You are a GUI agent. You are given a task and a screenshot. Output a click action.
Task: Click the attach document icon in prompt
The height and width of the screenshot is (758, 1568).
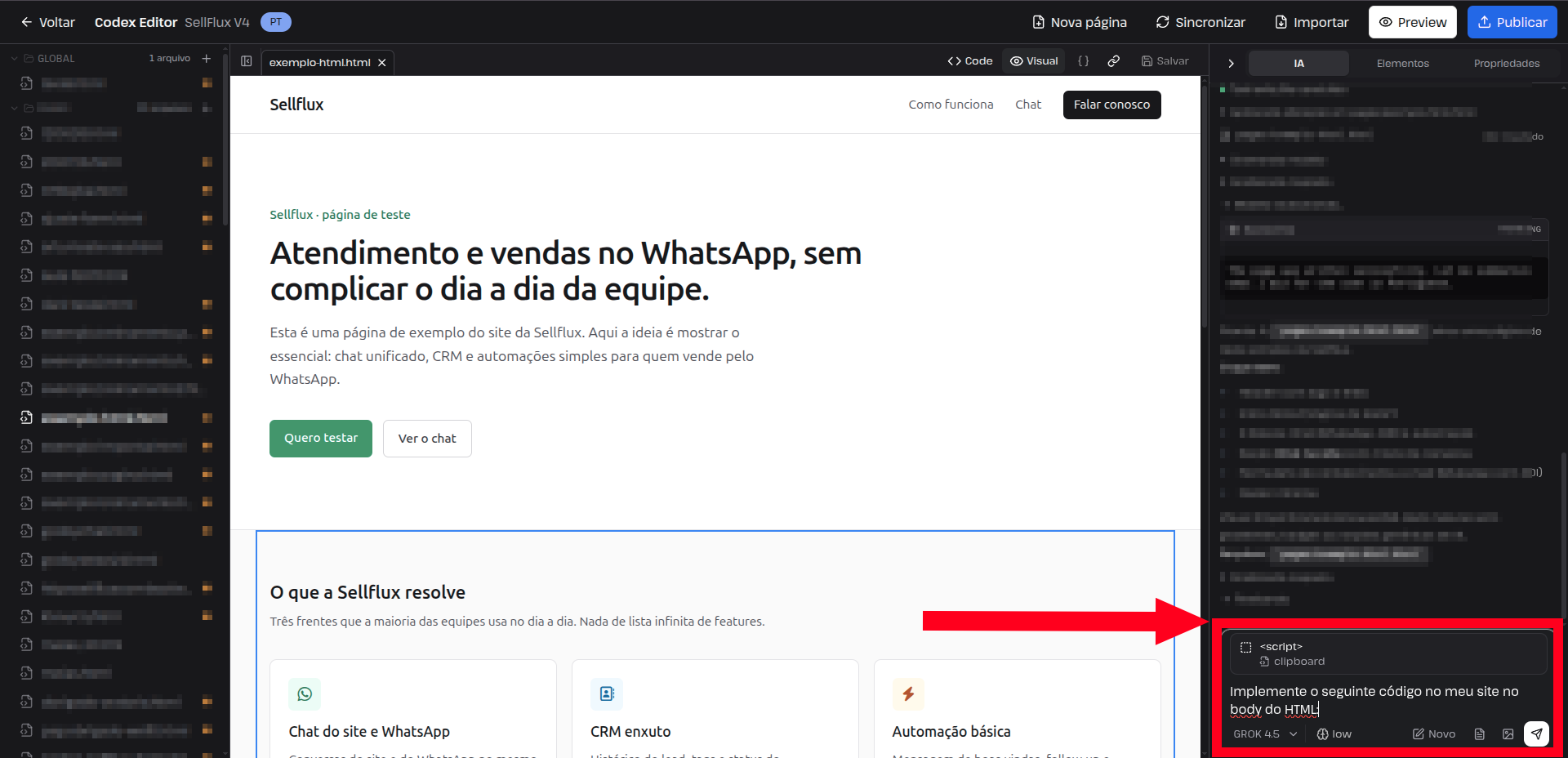tap(1479, 734)
